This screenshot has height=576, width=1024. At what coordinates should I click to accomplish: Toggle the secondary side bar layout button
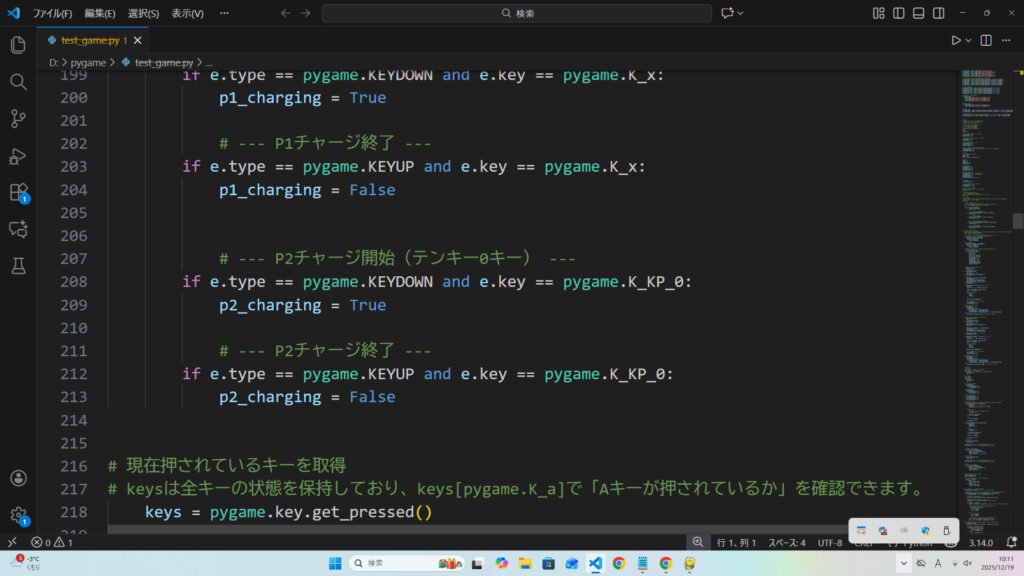click(x=939, y=13)
